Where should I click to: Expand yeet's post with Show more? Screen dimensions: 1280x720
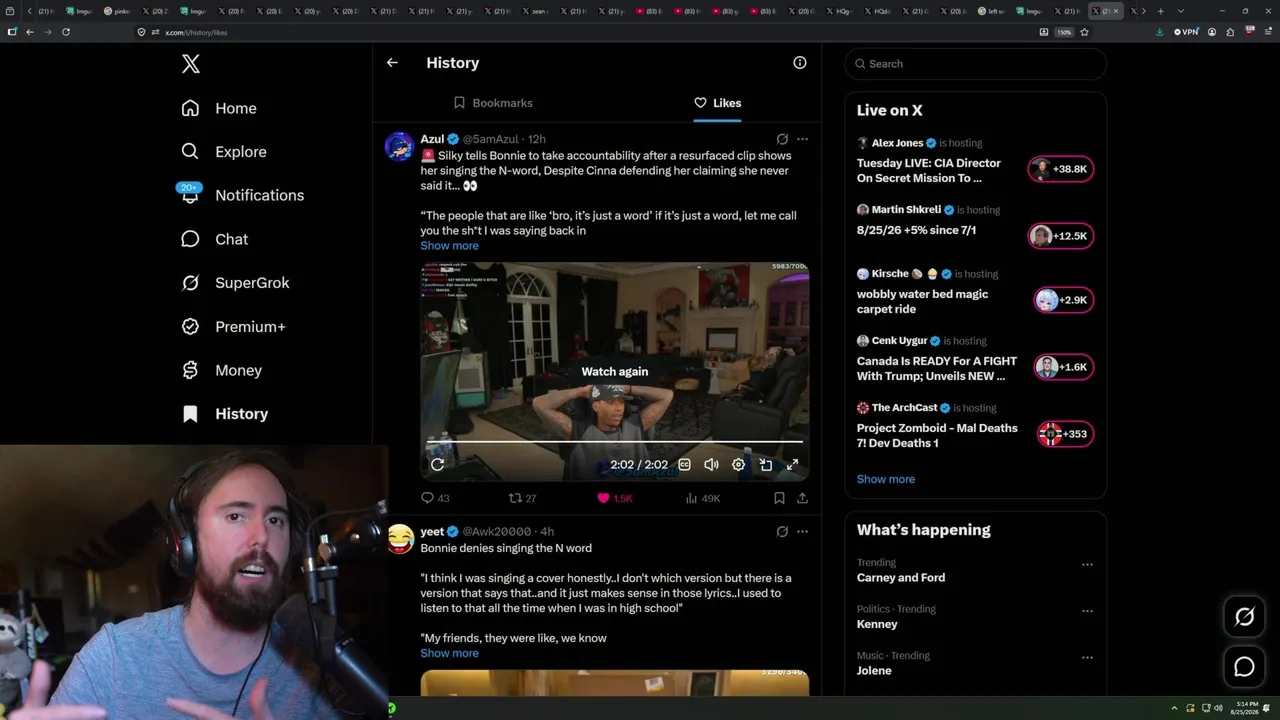[x=449, y=653]
